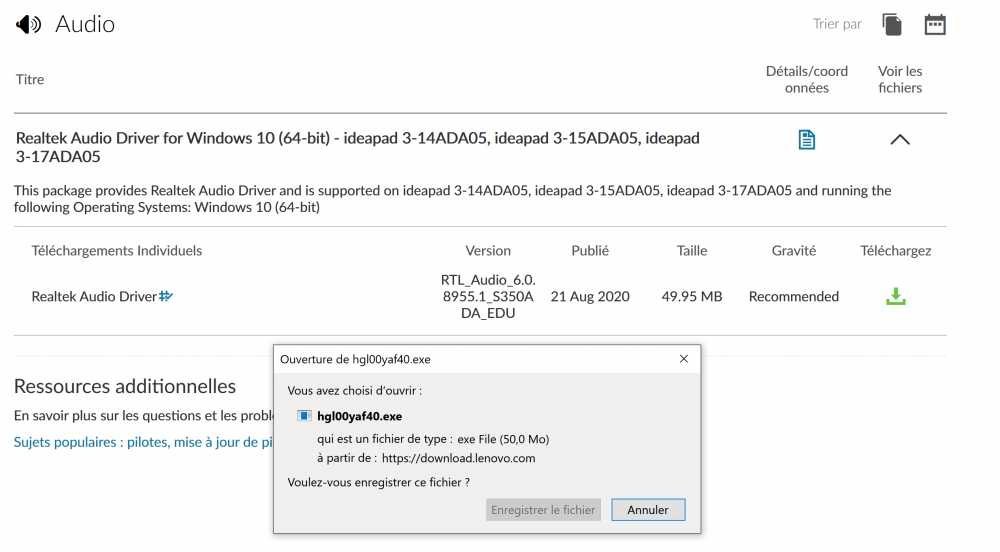Click the Recommended severity value
This screenshot has height=552, width=1000.
(x=794, y=296)
